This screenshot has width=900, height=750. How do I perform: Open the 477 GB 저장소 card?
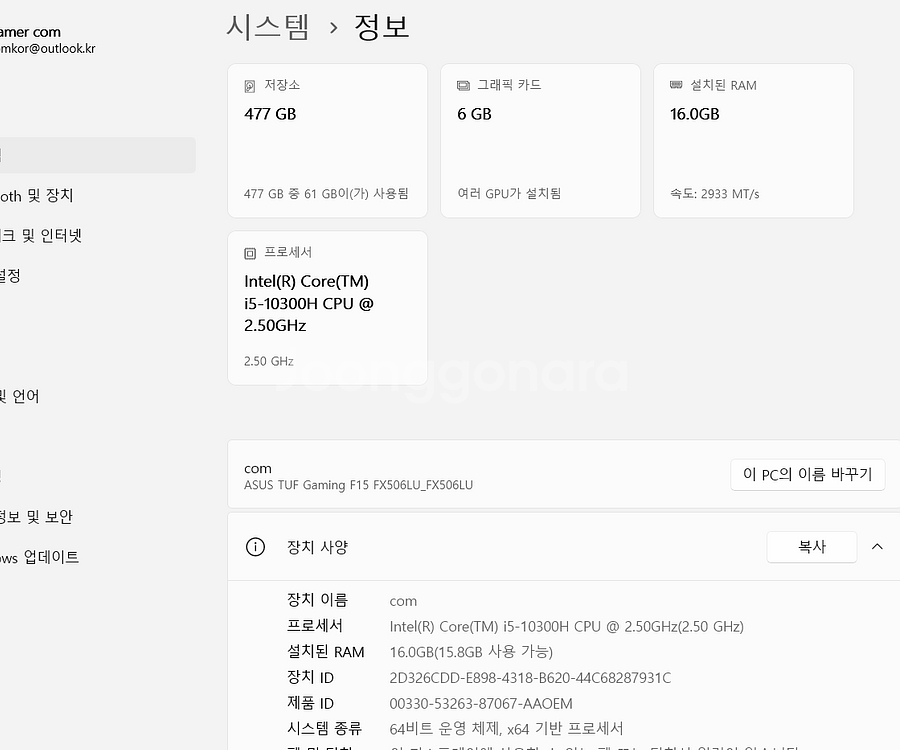pyautogui.click(x=328, y=140)
